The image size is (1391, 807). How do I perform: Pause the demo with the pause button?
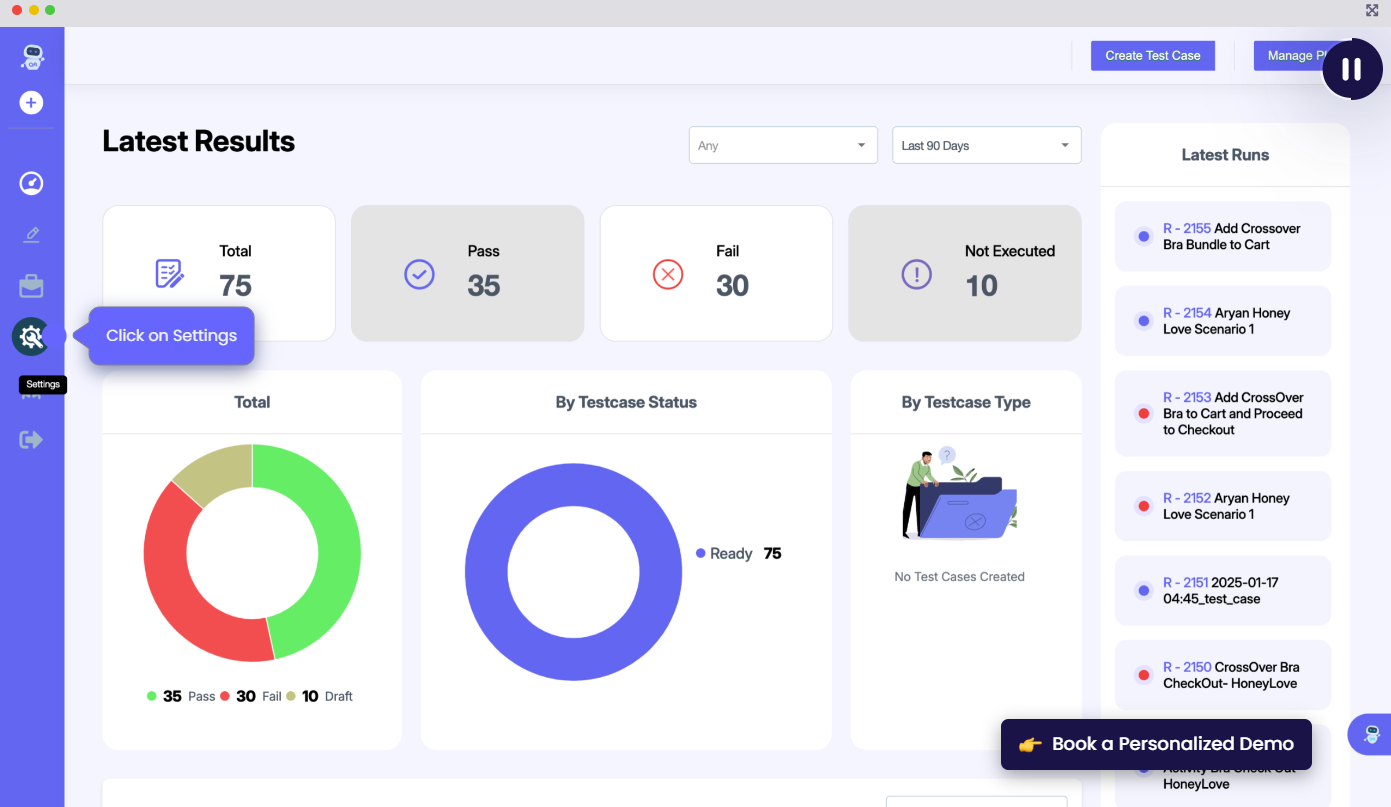pos(1351,69)
